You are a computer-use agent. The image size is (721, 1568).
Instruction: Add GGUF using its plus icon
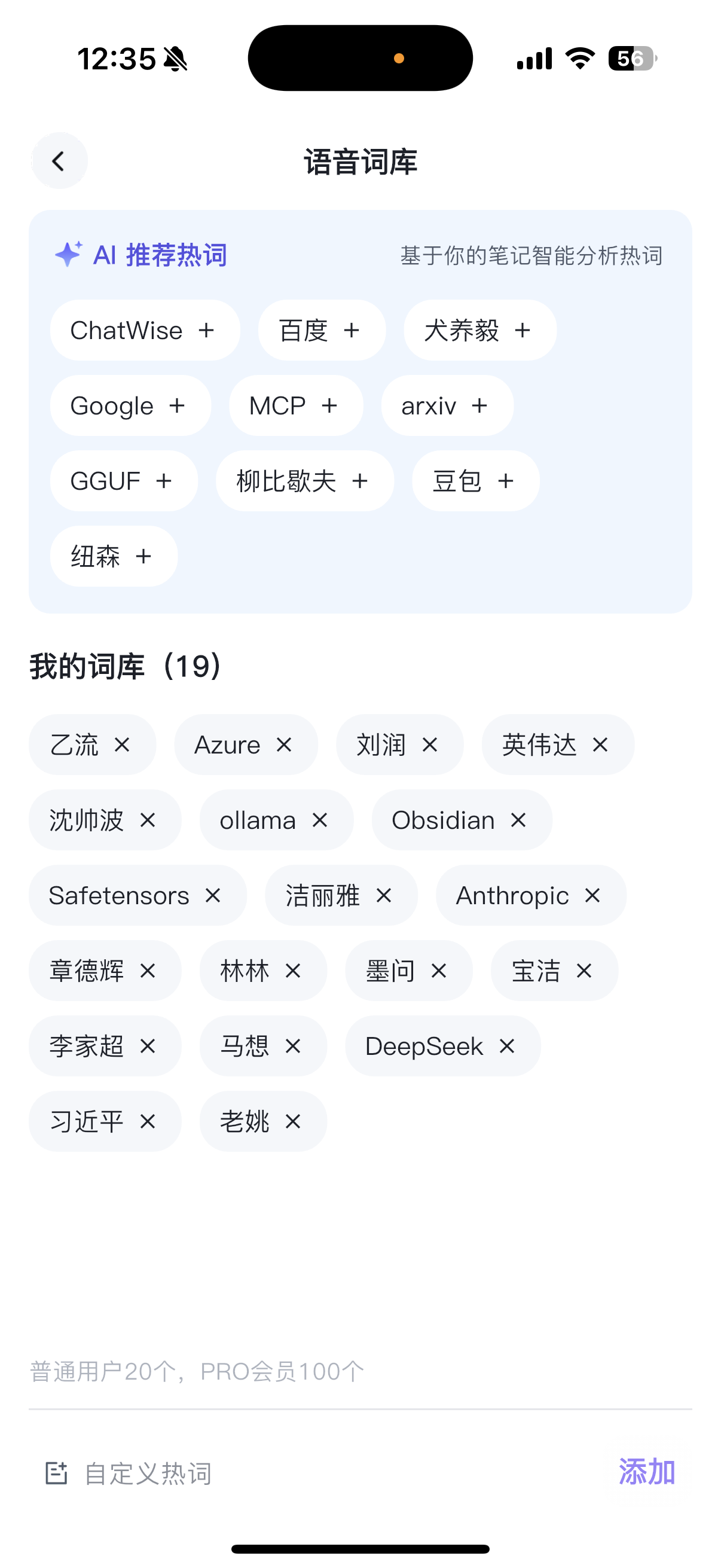[x=164, y=481]
